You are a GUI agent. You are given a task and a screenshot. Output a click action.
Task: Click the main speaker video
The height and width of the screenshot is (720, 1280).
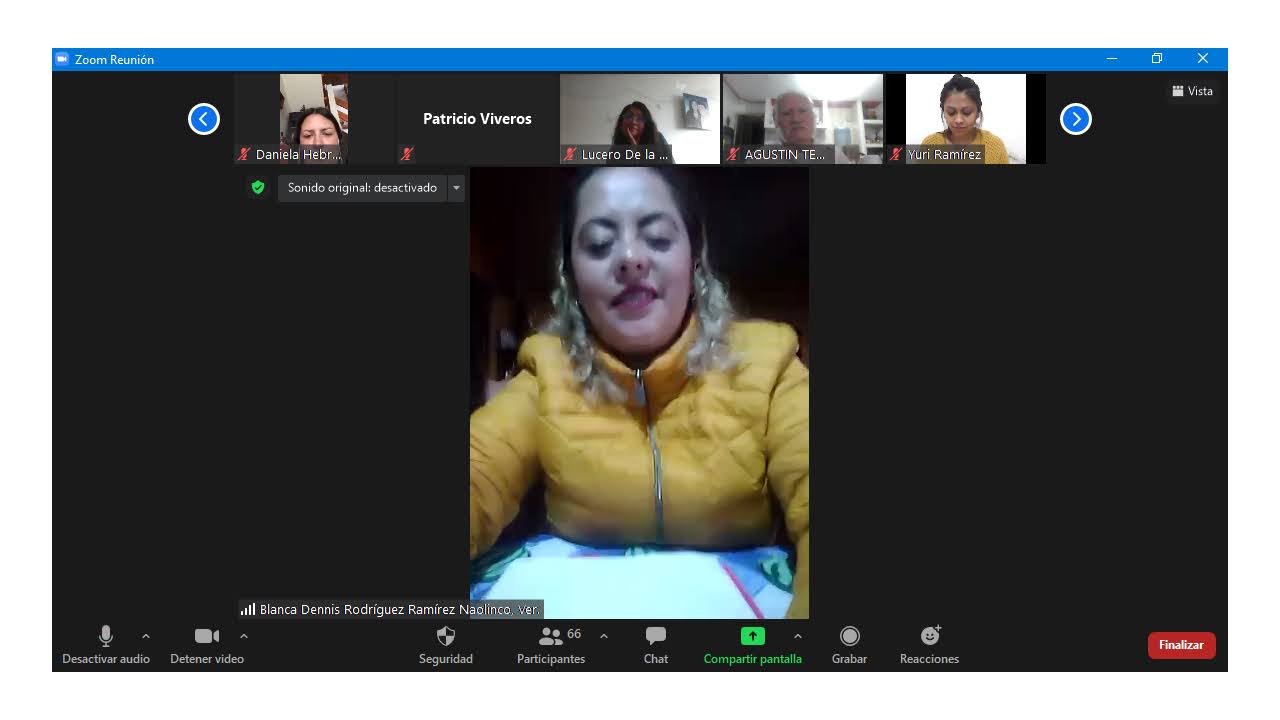(639, 393)
